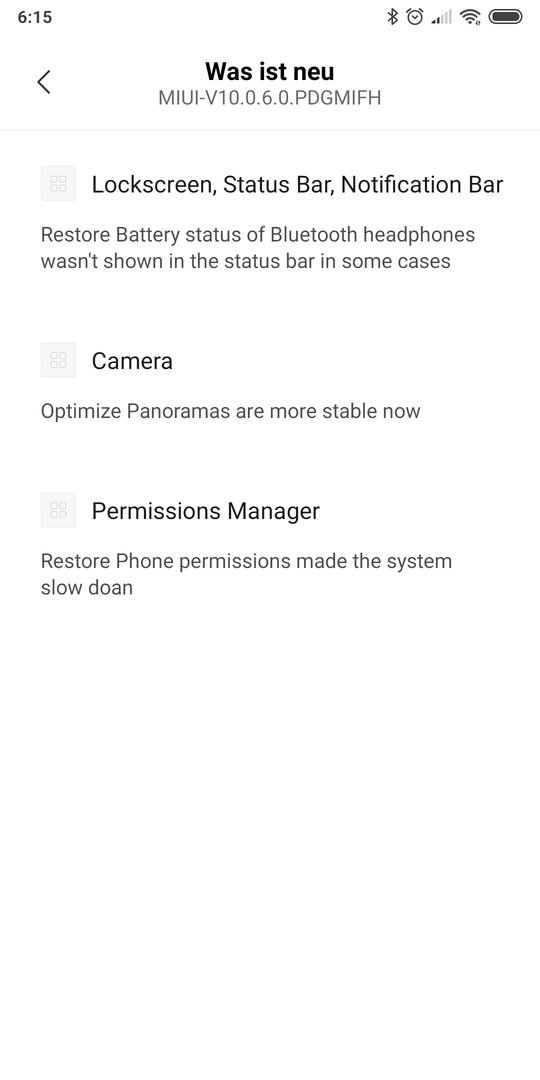Tap the Camera section grid icon
Viewport: 540px width, 1080px height.
click(59, 360)
